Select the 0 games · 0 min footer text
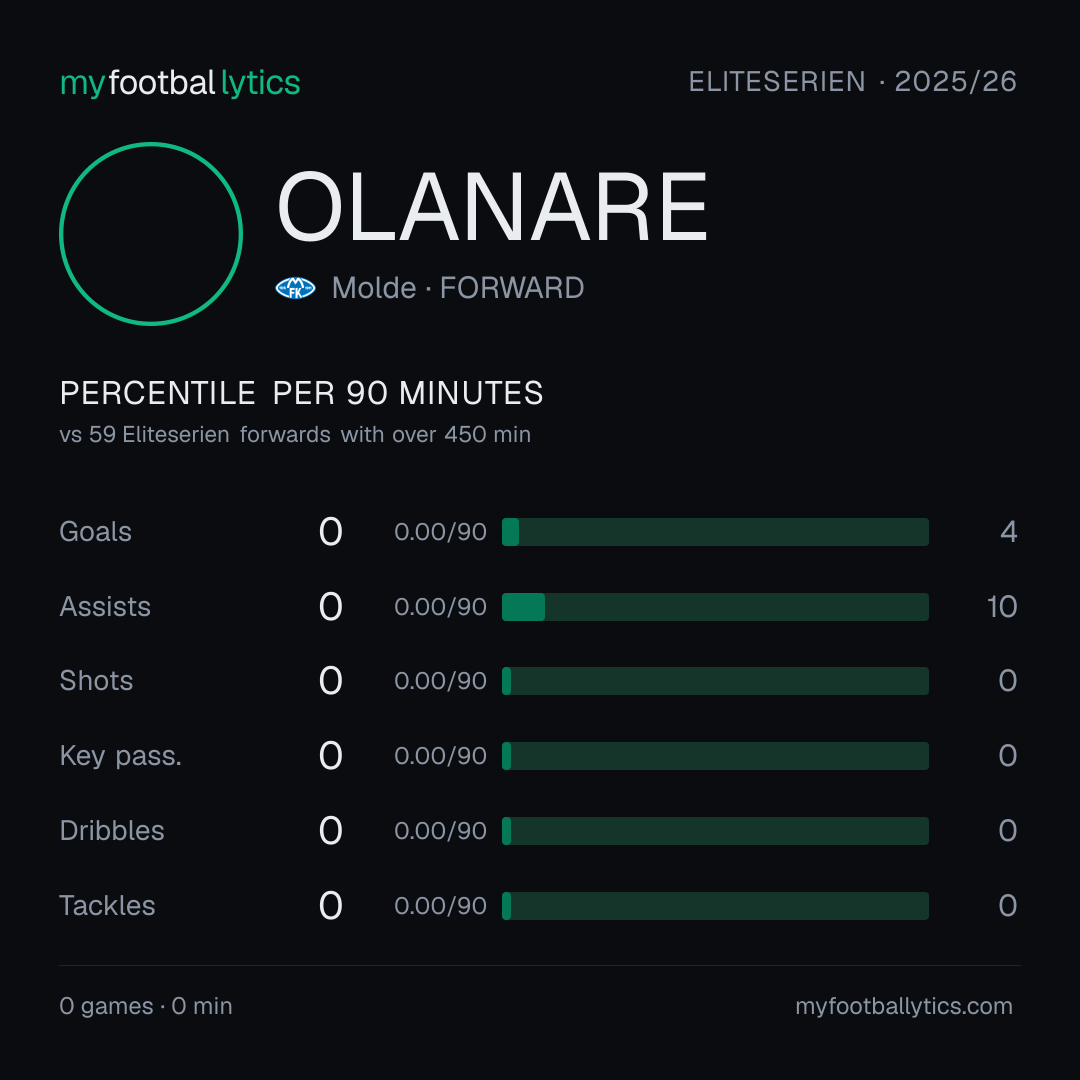The image size is (1080, 1080). click(146, 1006)
